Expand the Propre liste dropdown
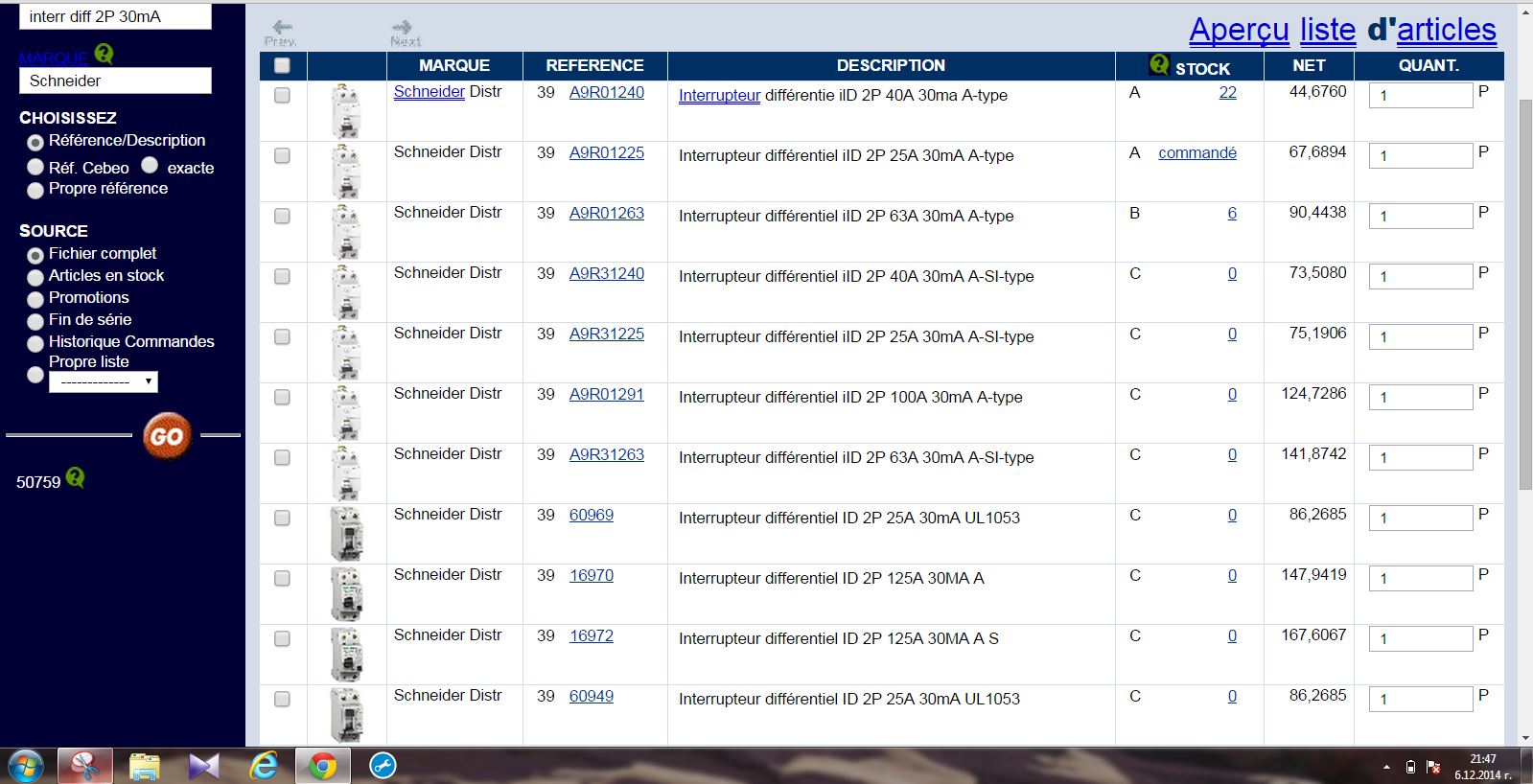Image resolution: width=1533 pixels, height=784 pixels. 104,381
